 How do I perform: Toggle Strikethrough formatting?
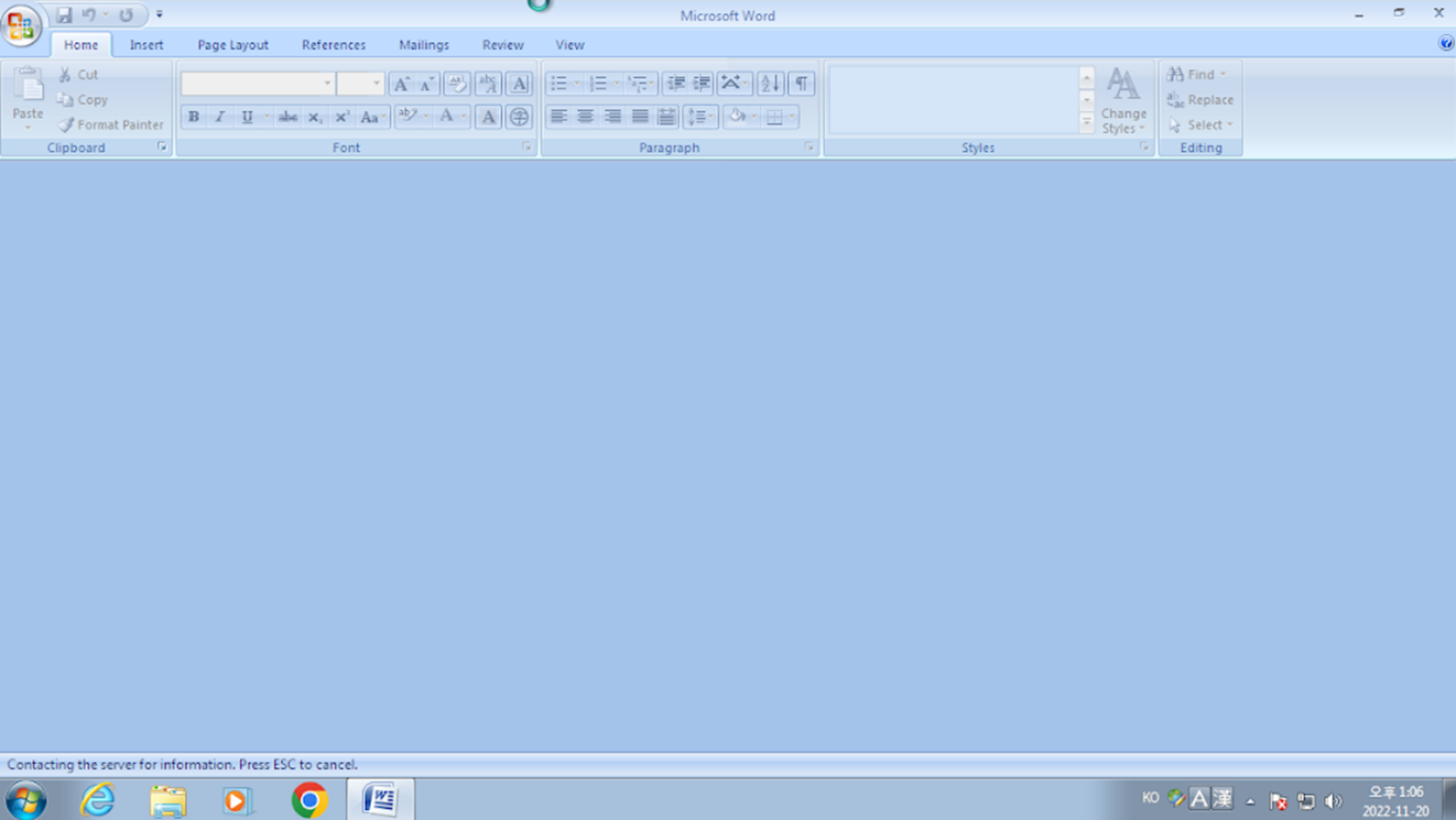(x=288, y=117)
